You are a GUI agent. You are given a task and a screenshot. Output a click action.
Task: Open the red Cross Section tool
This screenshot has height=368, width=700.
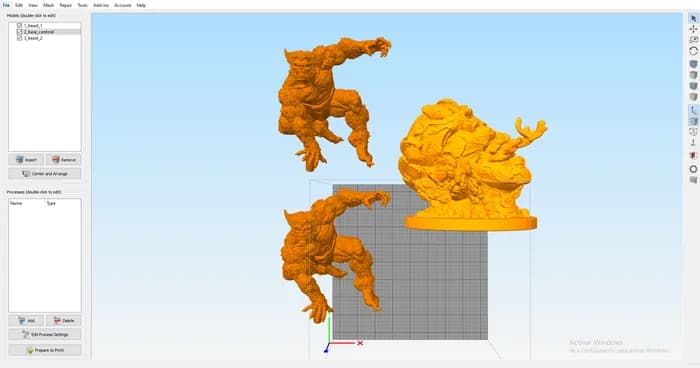[693, 156]
